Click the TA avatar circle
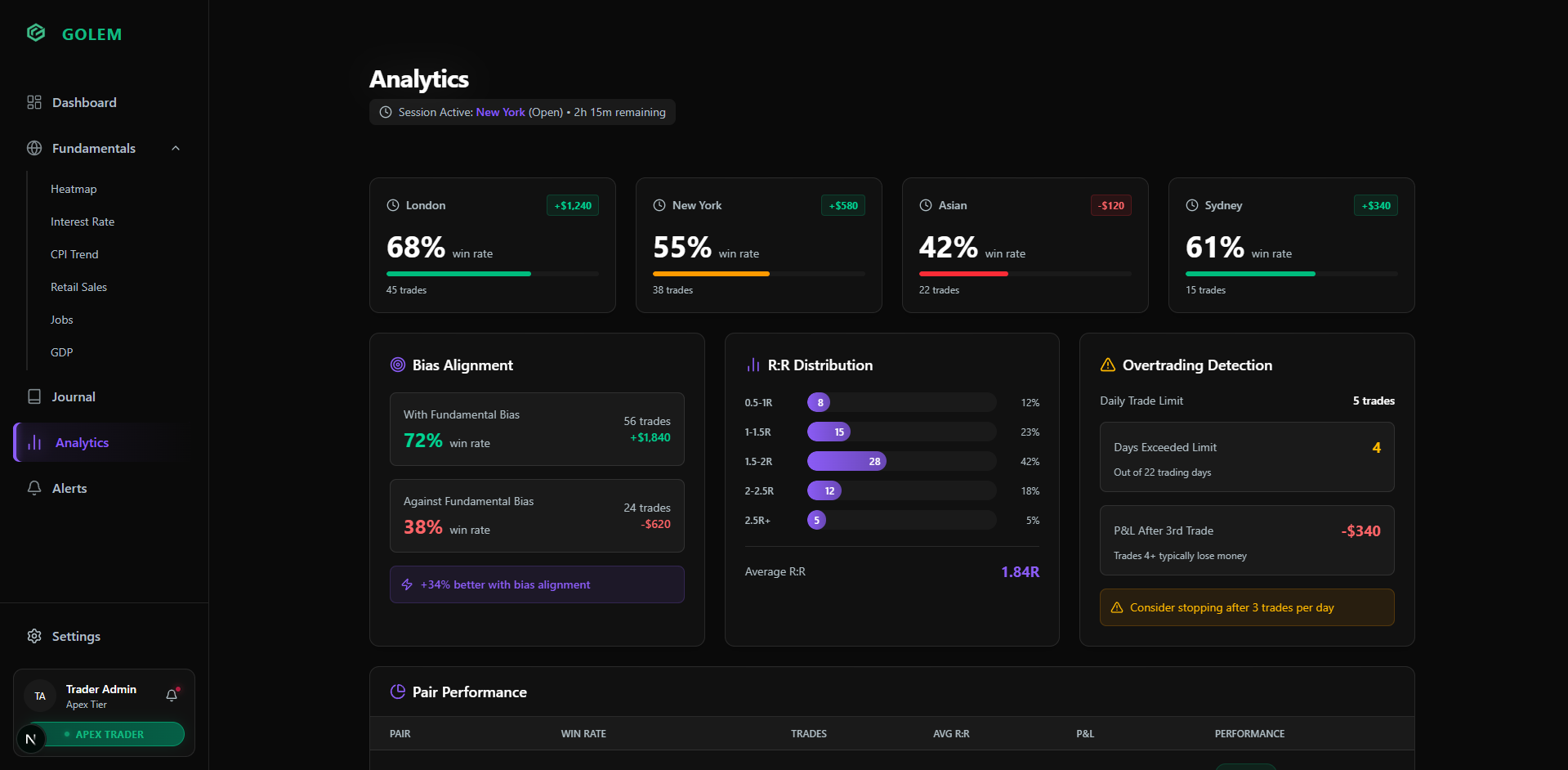Screen dimensions: 1568x770 coord(39,695)
